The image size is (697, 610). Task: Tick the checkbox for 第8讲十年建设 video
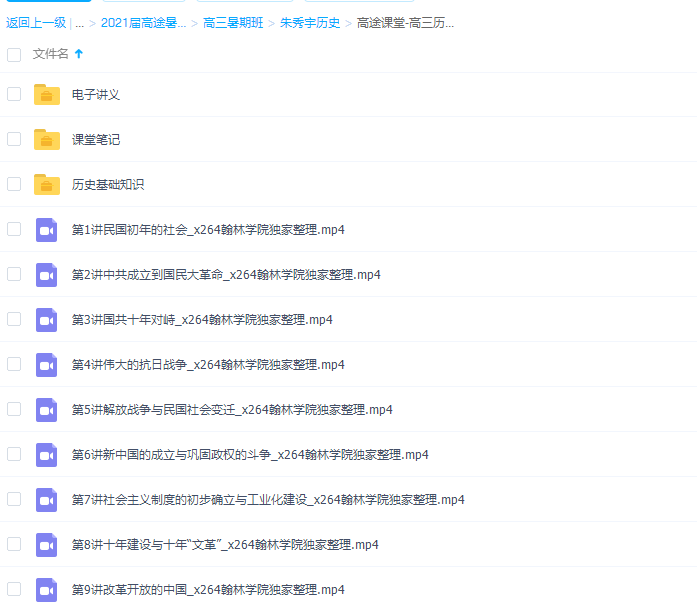(14, 544)
